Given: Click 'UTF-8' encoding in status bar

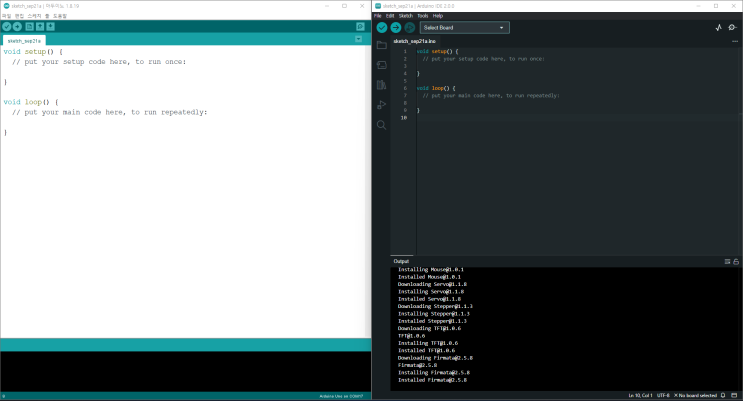Looking at the screenshot, I should (663, 395).
